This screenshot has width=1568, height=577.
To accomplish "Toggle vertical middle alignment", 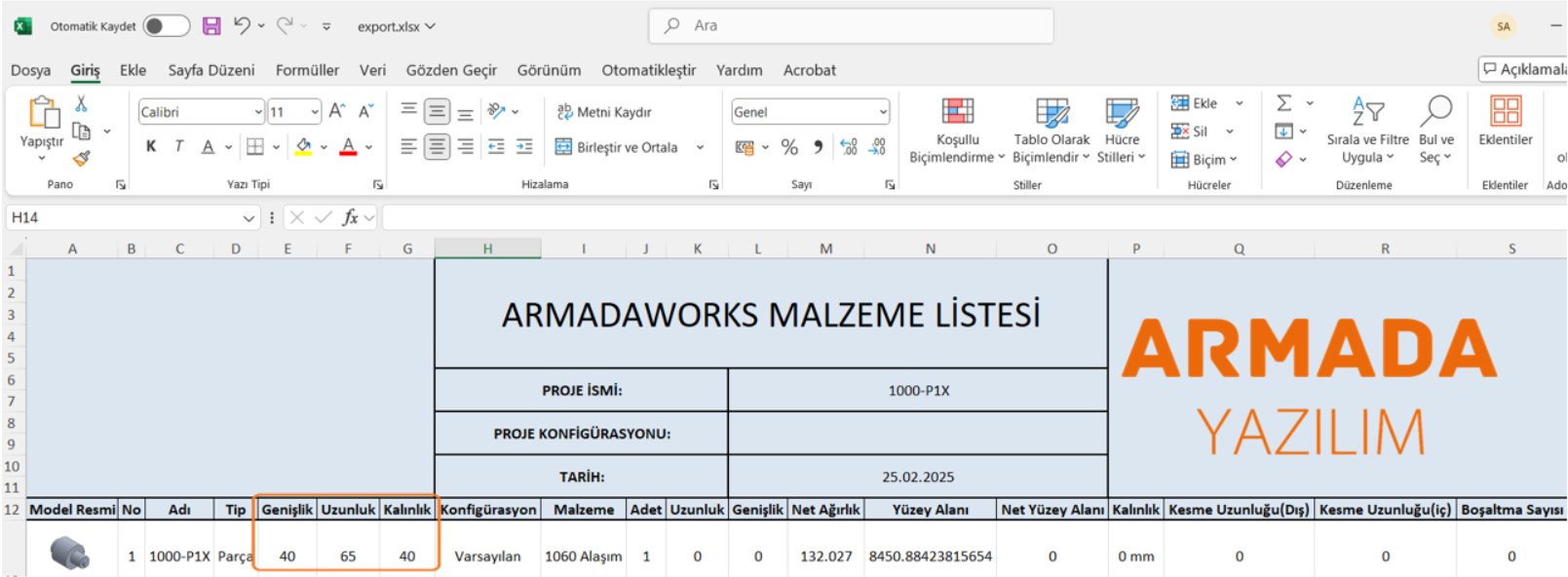I will click(438, 111).
